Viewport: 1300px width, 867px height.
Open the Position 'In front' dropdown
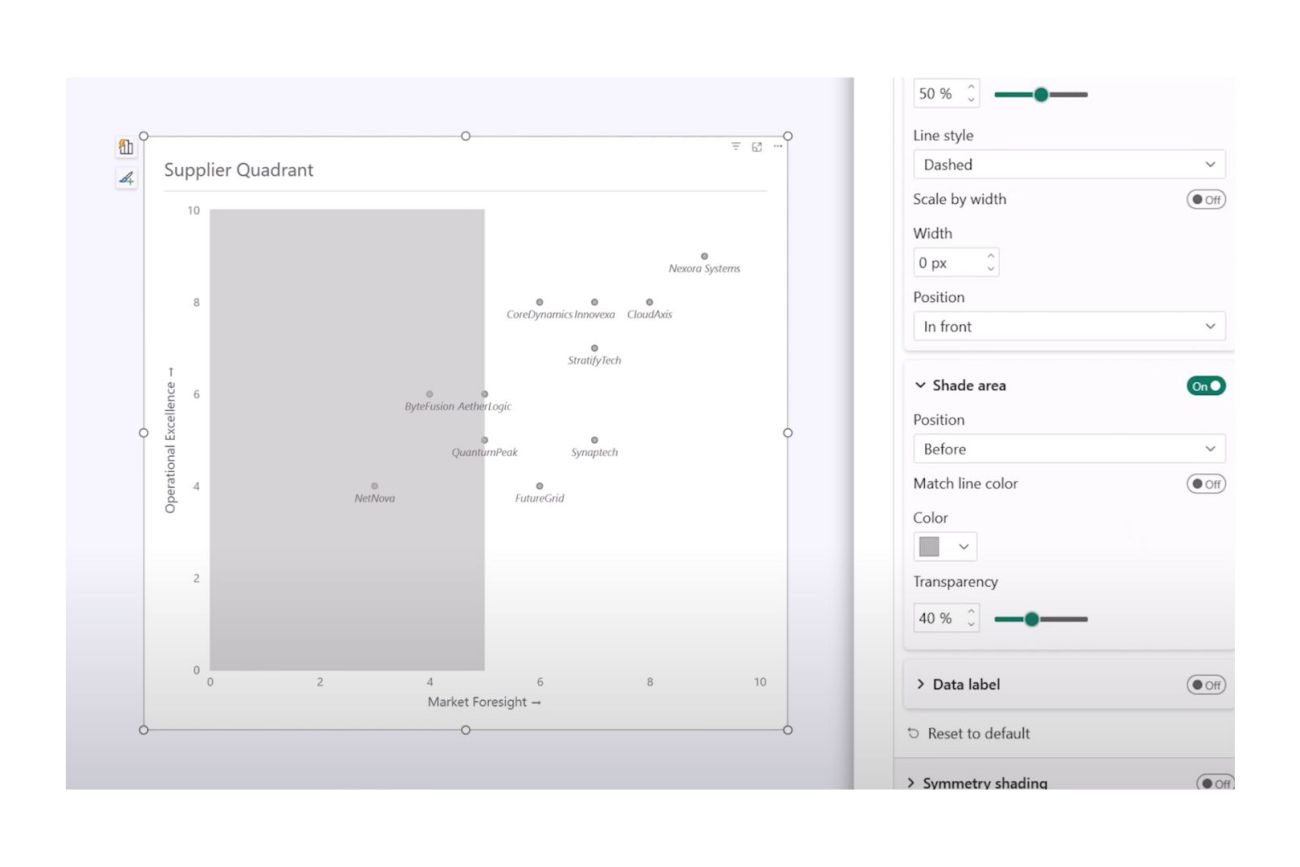point(1068,327)
